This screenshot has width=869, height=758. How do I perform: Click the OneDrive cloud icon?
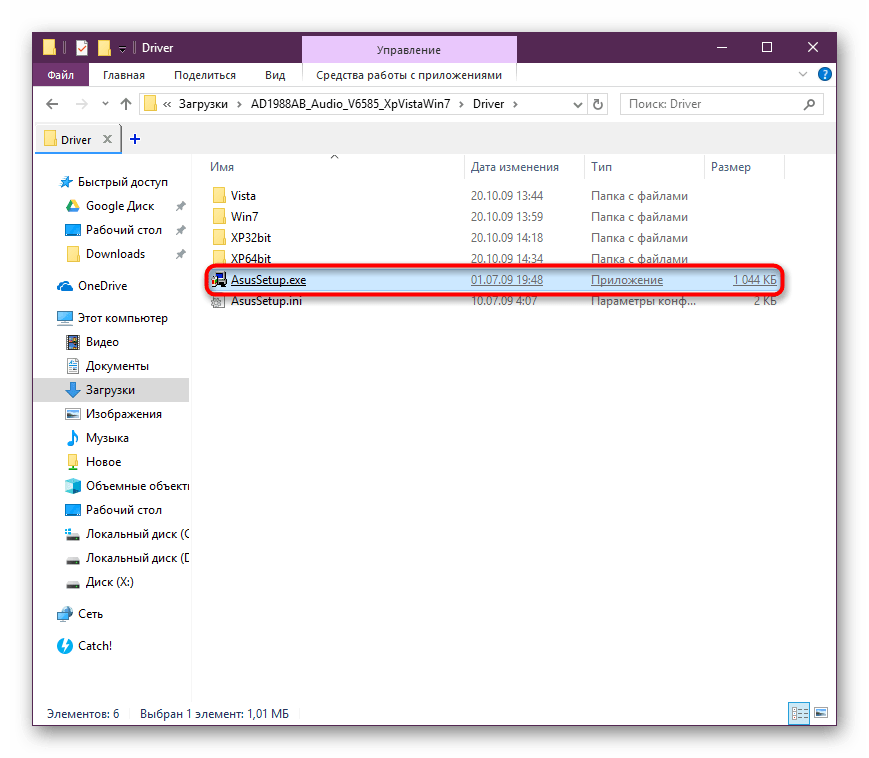[66, 286]
